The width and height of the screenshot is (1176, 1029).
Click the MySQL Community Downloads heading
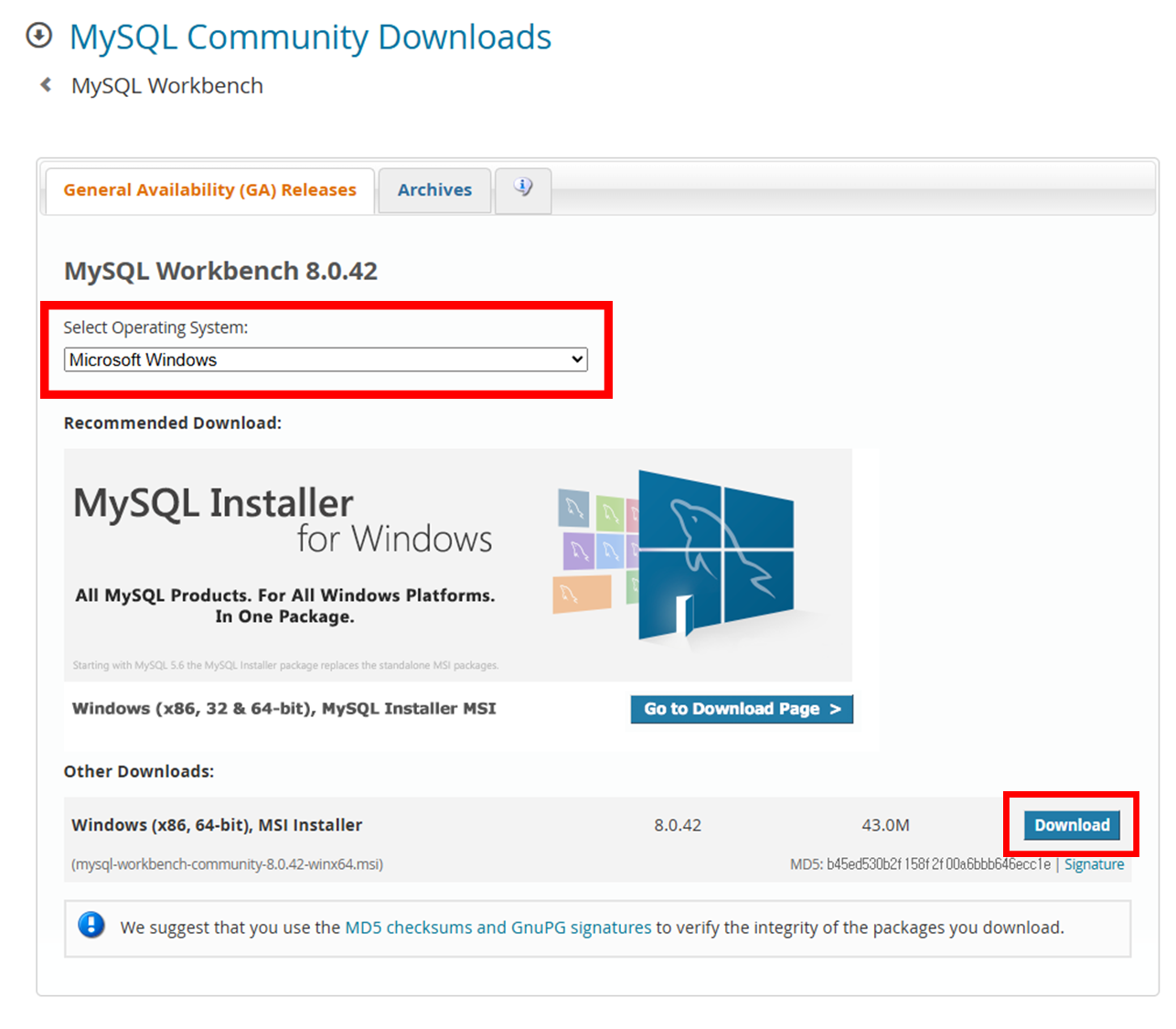tap(311, 38)
